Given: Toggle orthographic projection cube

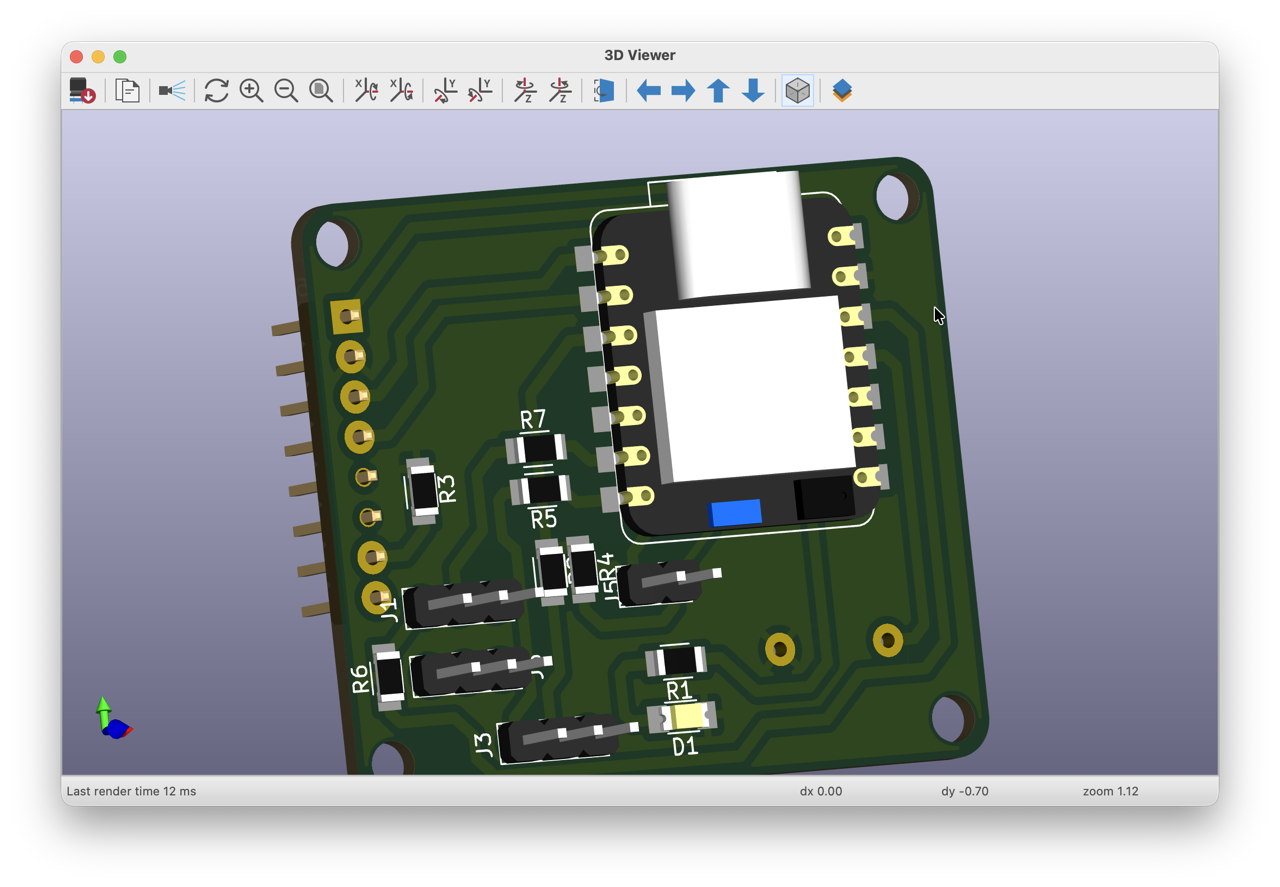Looking at the screenshot, I should coord(797,91).
